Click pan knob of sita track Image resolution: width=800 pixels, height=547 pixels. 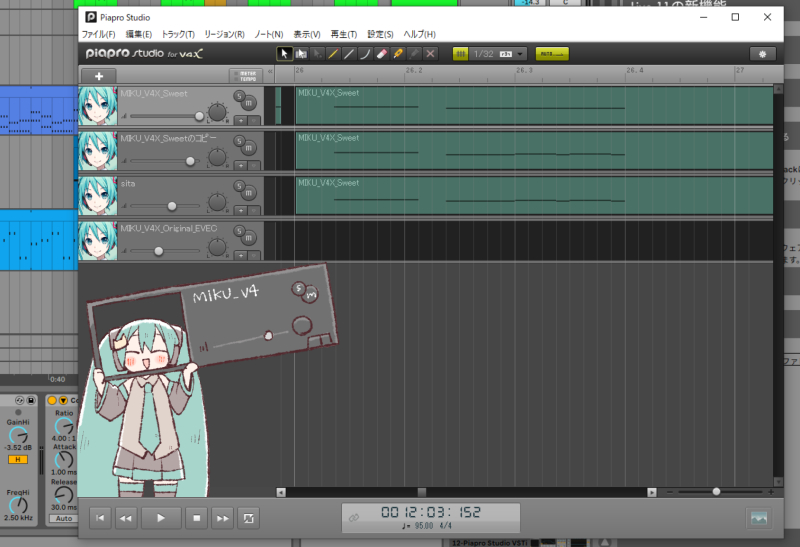(x=217, y=202)
